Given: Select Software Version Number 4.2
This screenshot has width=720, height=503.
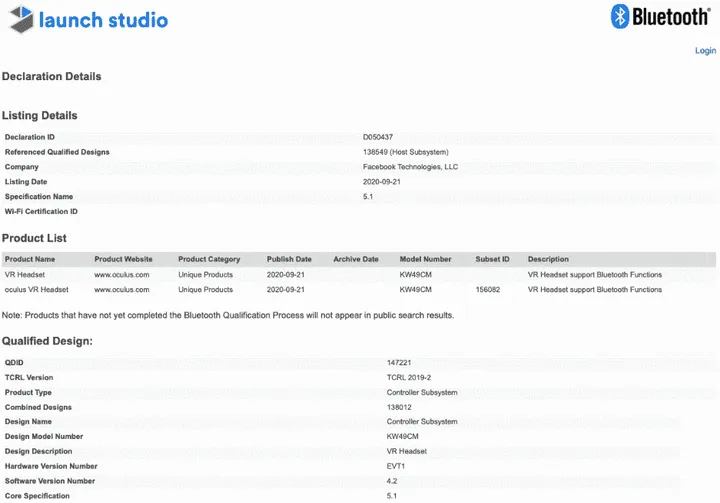Looking at the screenshot, I should tap(392, 481).
